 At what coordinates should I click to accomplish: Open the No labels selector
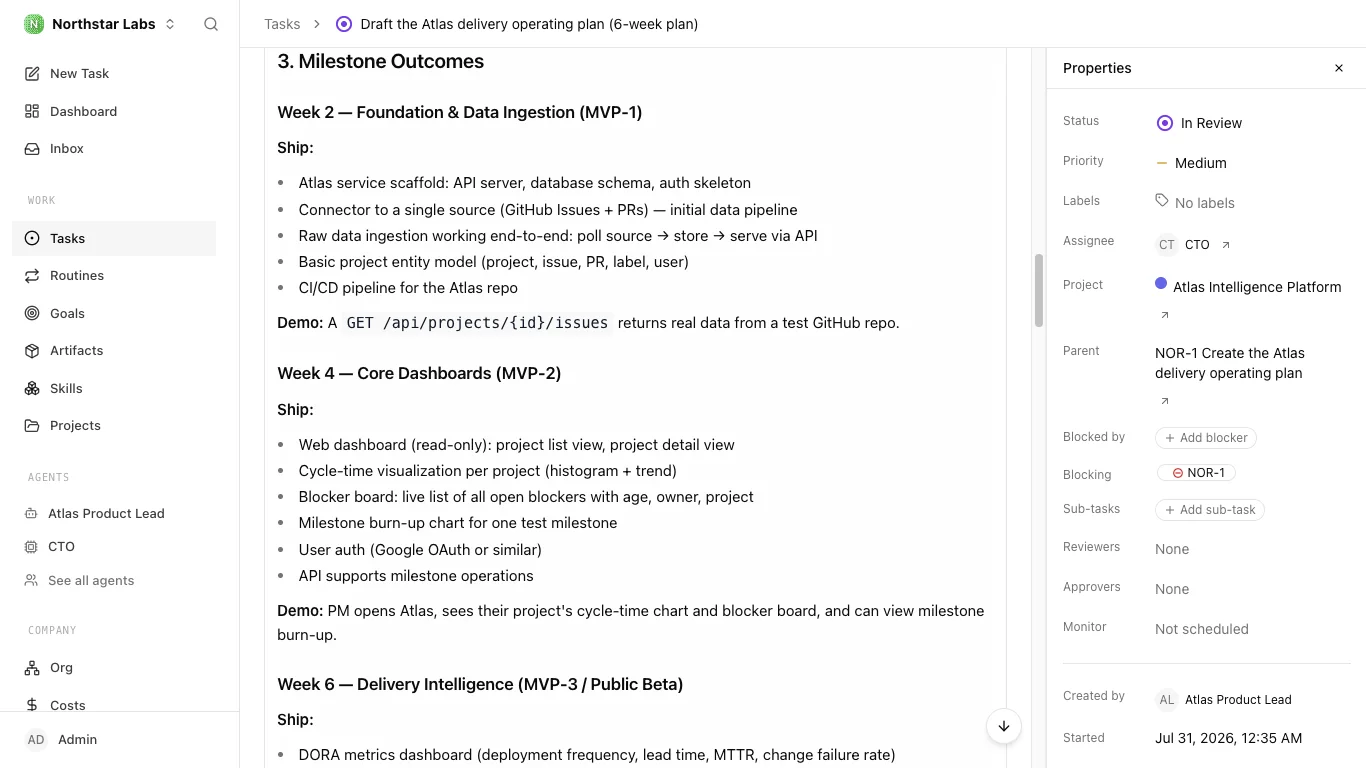pyautogui.click(x=1195, y=202)
